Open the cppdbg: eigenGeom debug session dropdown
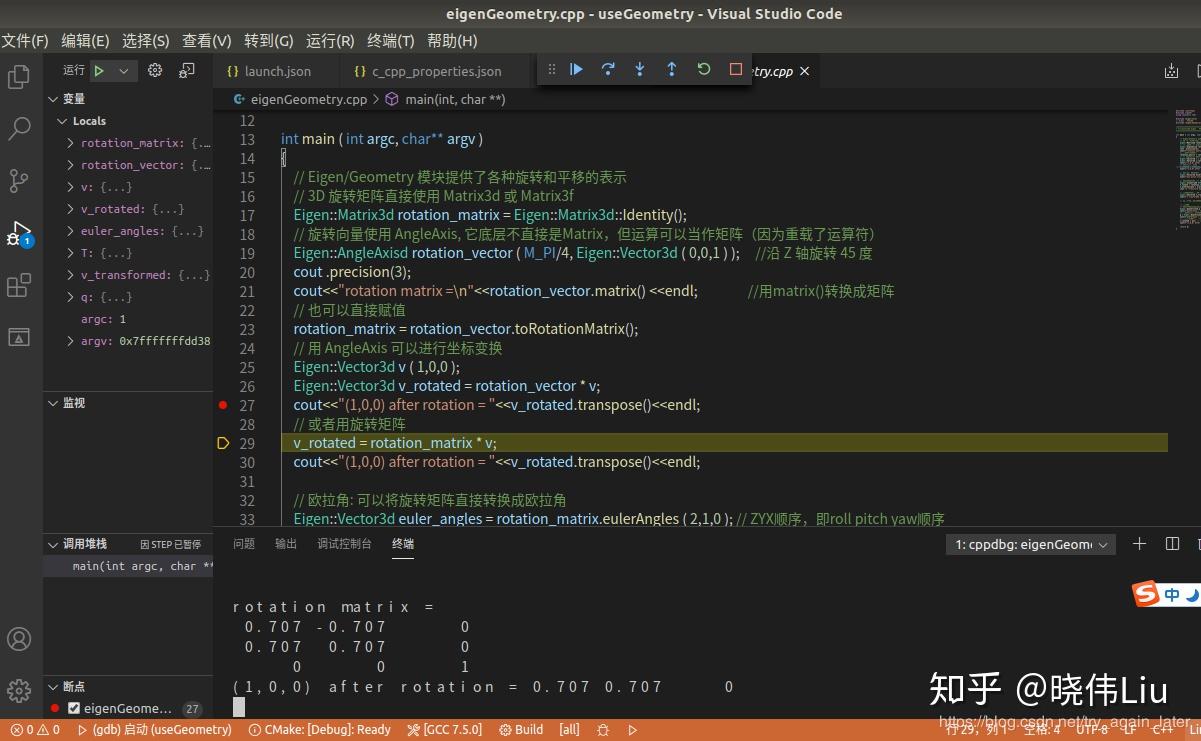This screenshot has height=741, width=1201. (x=1029, y=544)
